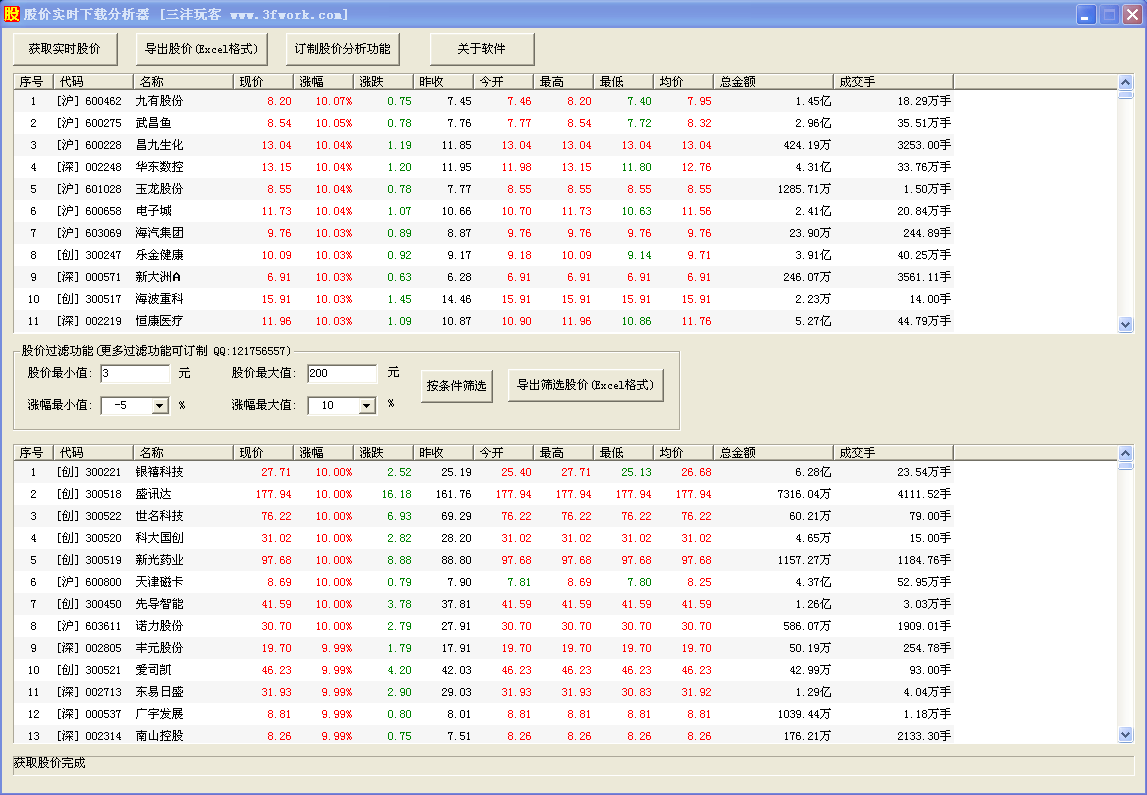Open 订制股价分析功能
Viewport: 1147px width, 795px height.
pos(343,48)
